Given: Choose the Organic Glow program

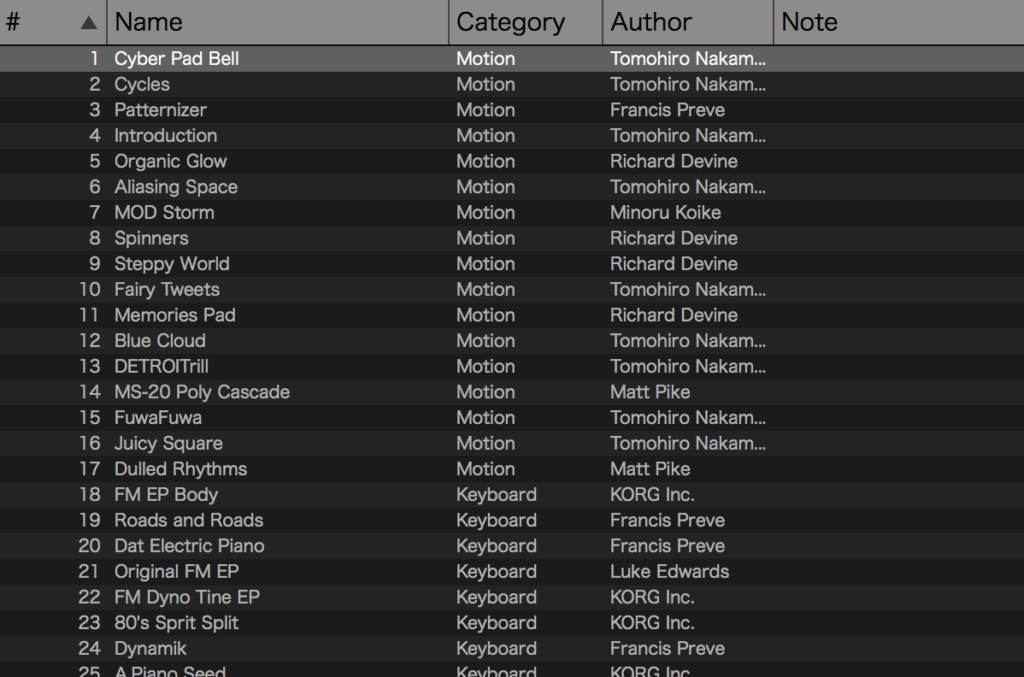Looking at the screenshot, I should [170, 161].
